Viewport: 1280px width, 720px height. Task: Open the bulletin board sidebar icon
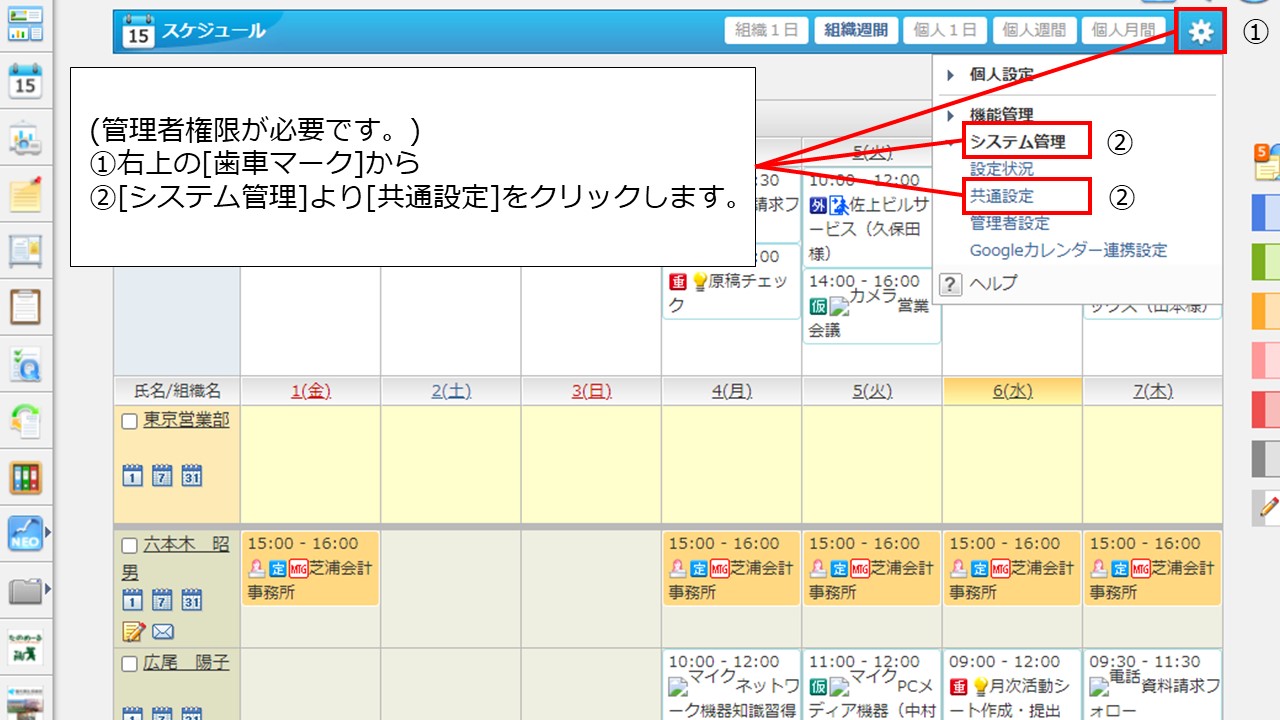pyautogui.click(x=25, y=251)
